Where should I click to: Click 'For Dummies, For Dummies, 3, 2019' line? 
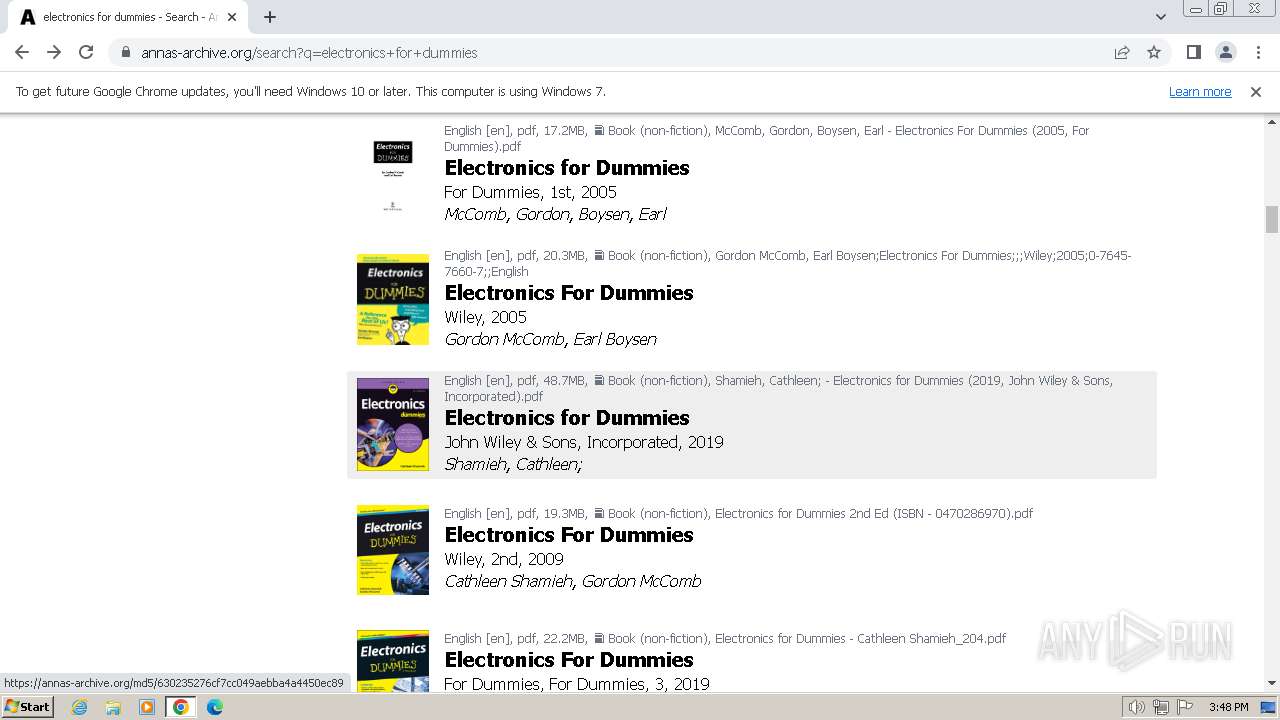point(577,684)
